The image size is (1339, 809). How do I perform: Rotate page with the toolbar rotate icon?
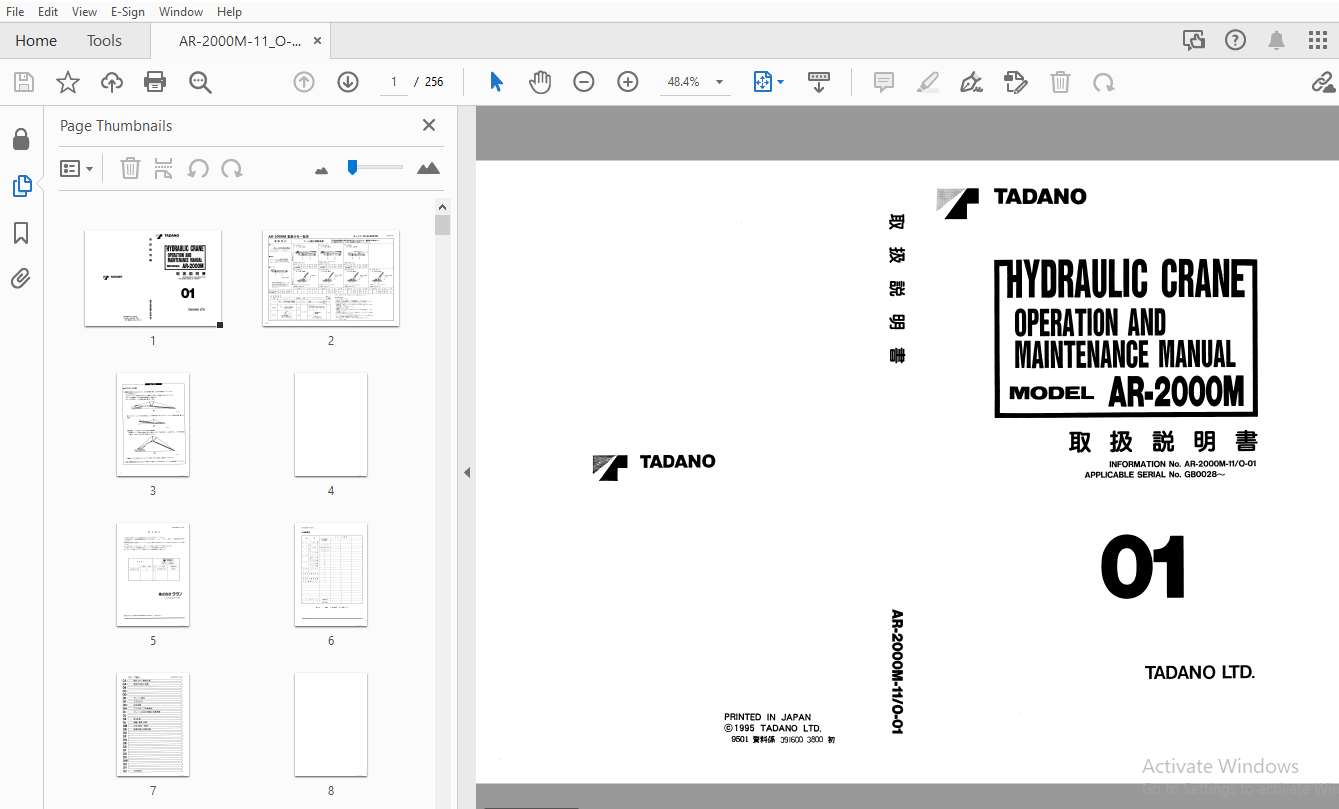1104,82
